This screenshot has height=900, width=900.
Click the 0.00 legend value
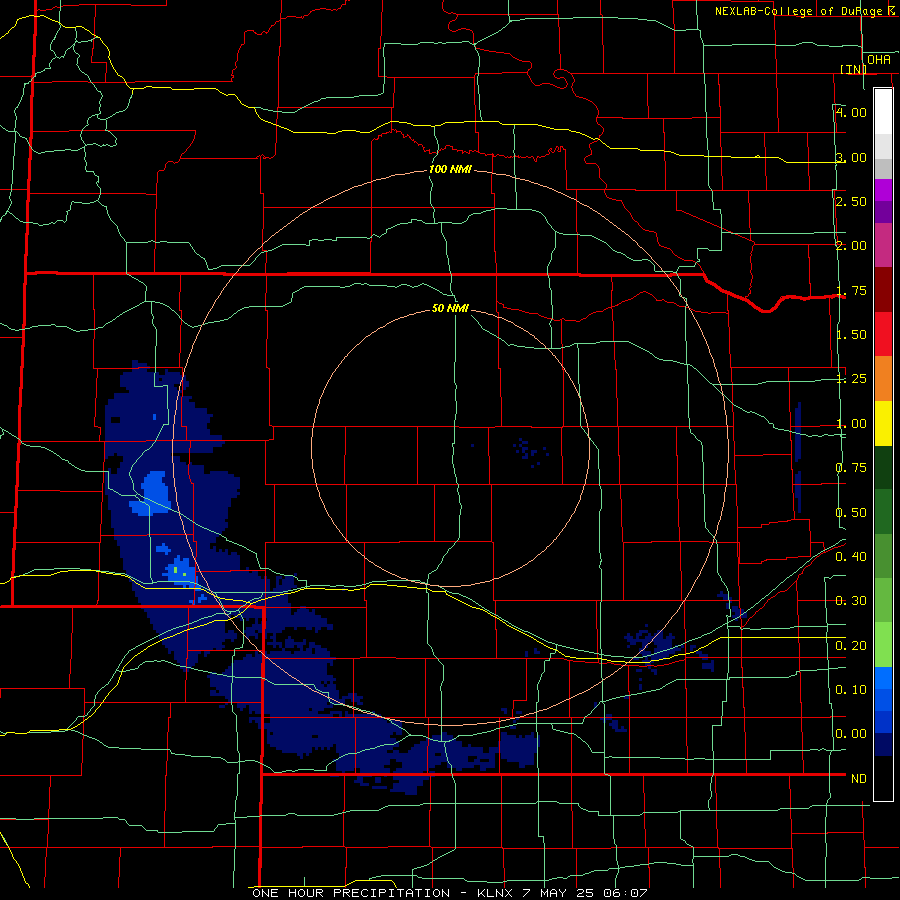click(851, 734)
